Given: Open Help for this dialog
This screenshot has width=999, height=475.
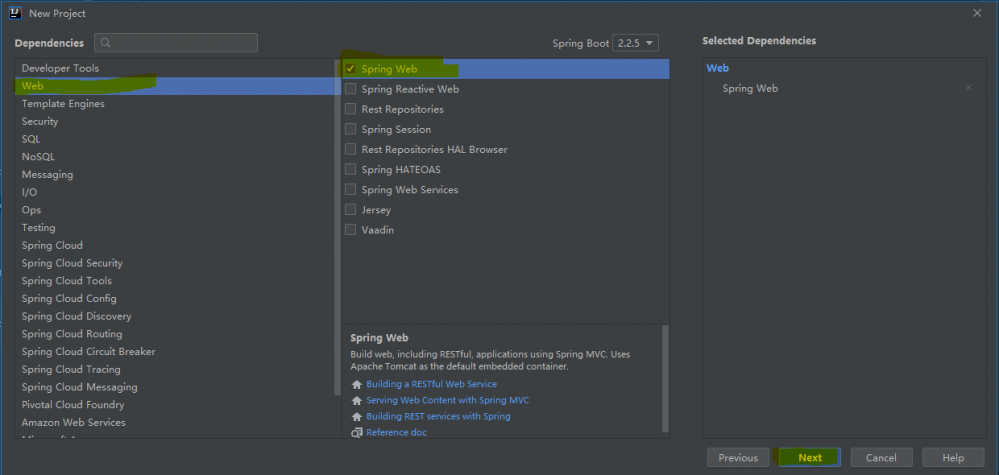Looking at the screenshot, I should 953,457.
